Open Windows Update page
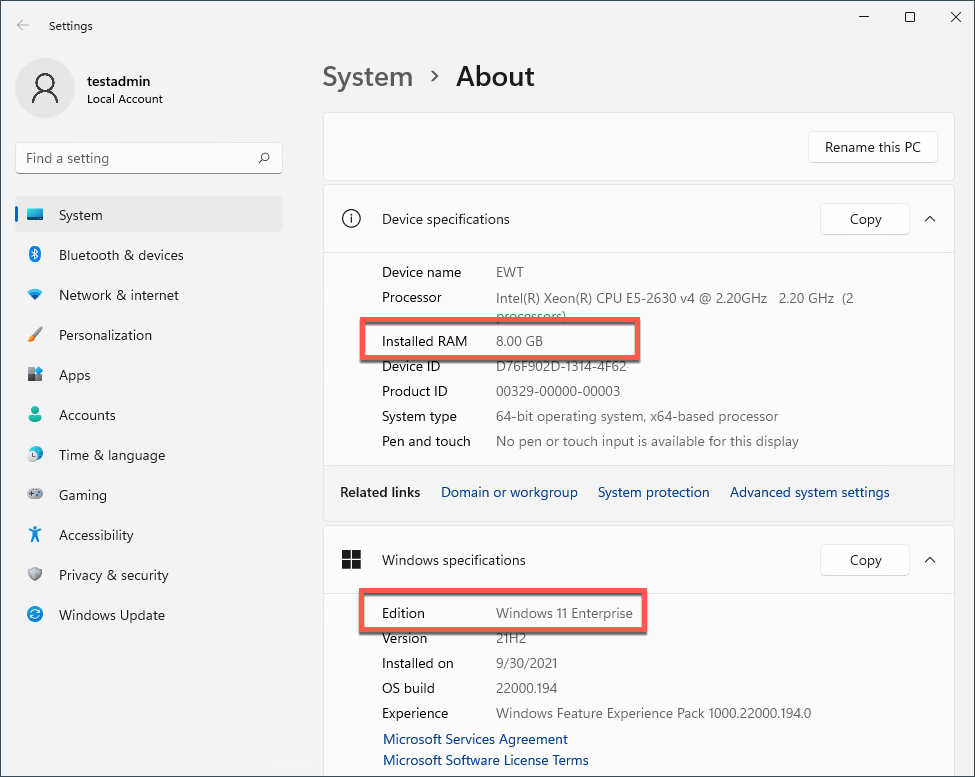 coord(149,615)
